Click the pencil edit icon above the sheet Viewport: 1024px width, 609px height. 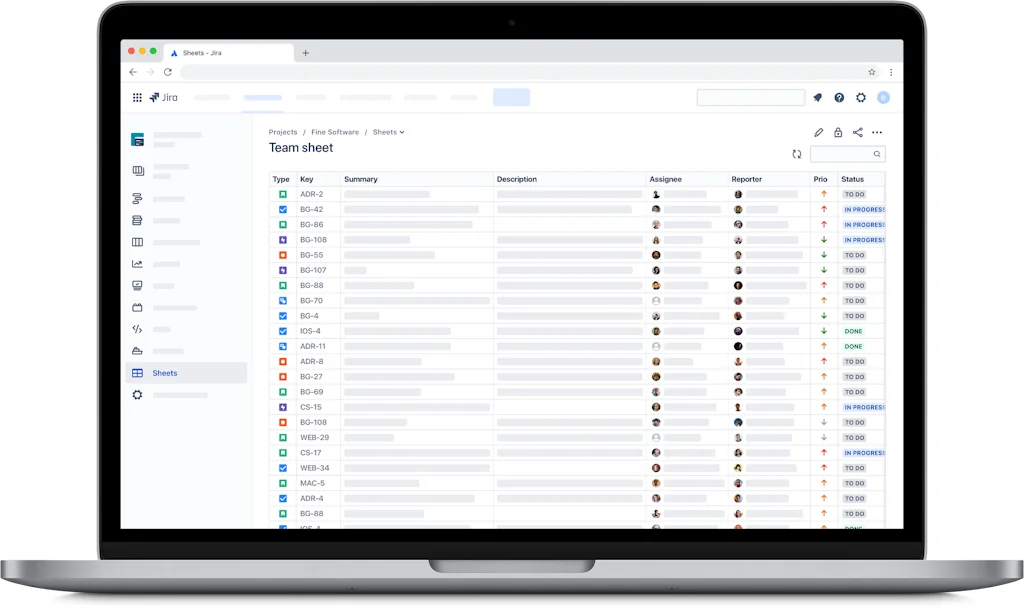click(819, 132)
